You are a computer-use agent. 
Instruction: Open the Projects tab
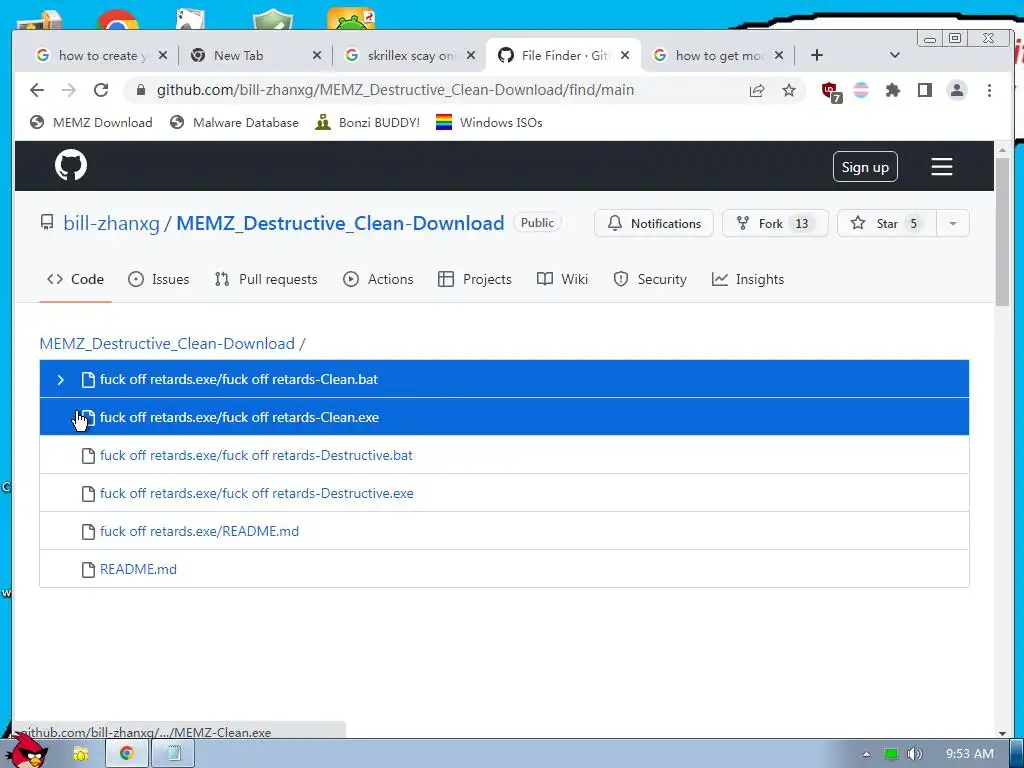coord(475,280)
